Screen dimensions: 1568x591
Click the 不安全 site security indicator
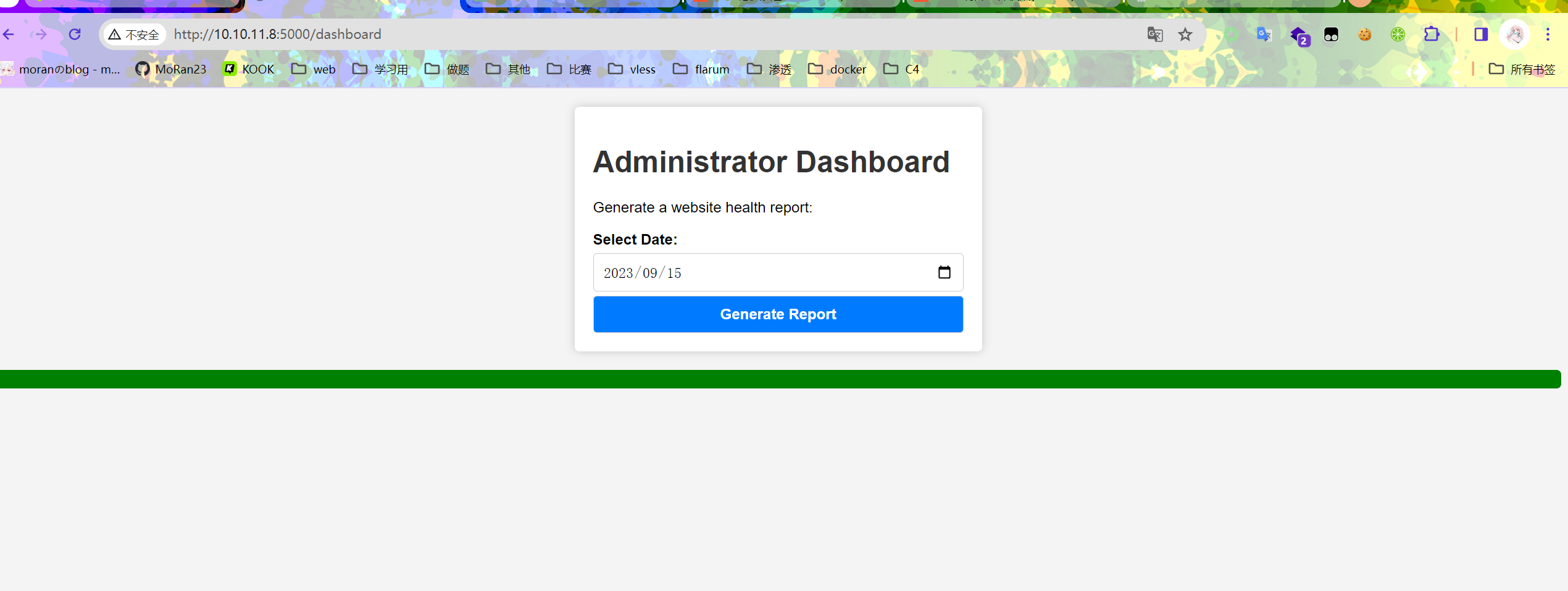pos(134,35)
